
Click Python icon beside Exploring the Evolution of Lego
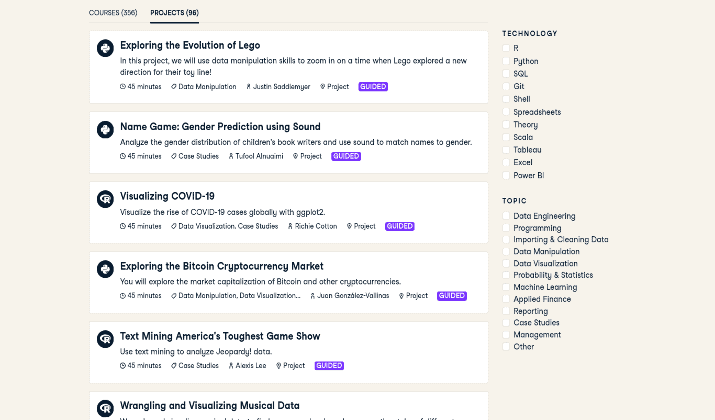(x=105, y=48)
